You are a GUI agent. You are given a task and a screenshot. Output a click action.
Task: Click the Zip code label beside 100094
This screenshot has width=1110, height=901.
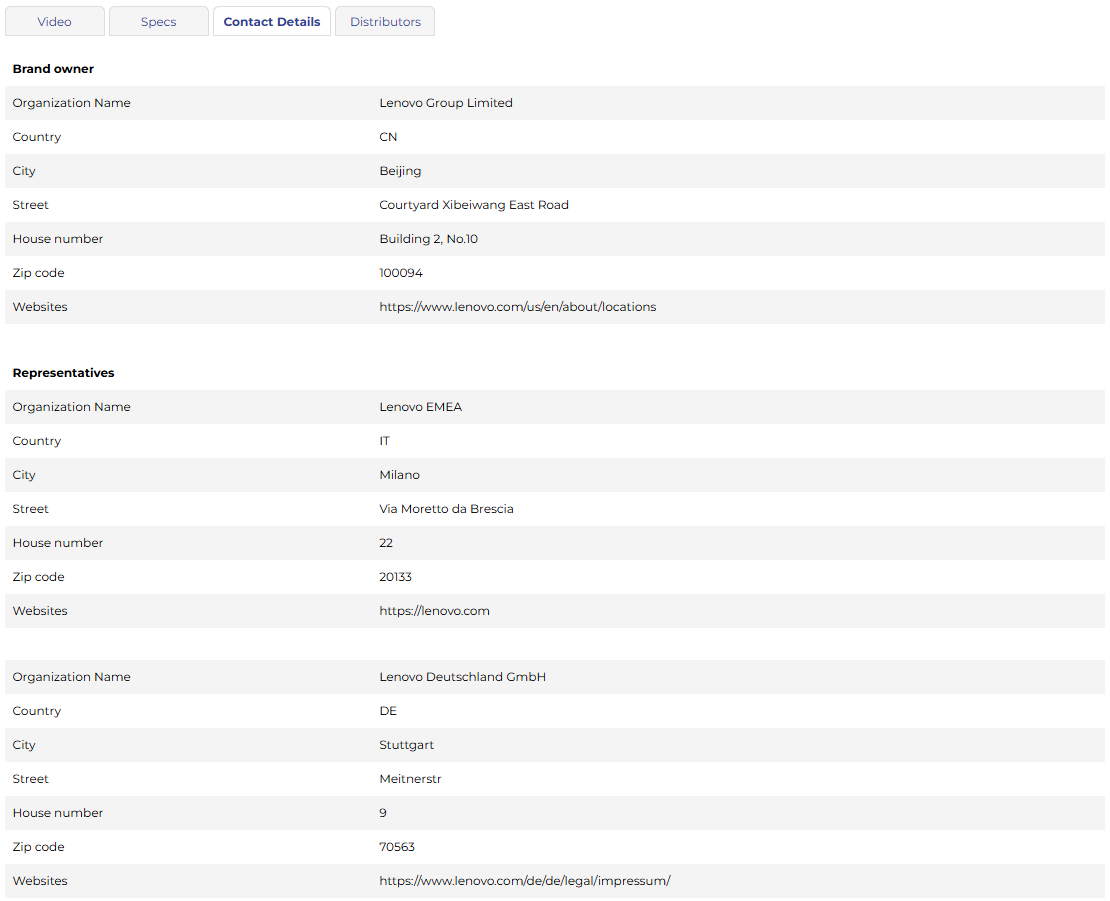[38, 272]
